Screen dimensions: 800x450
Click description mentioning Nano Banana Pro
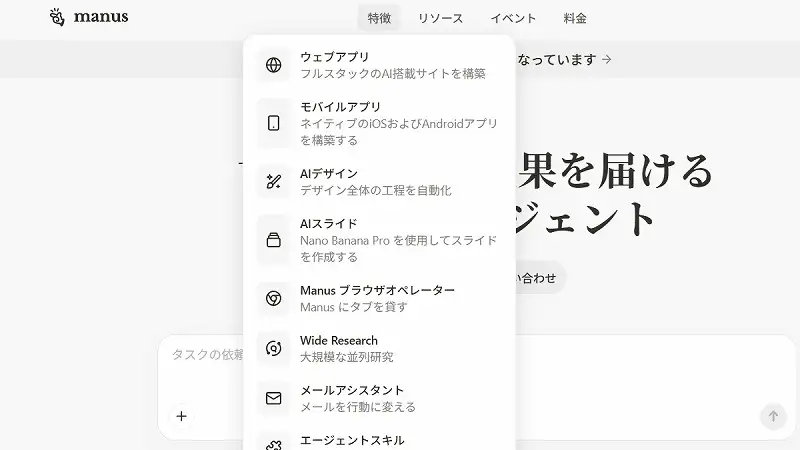(x=398, y=248)
